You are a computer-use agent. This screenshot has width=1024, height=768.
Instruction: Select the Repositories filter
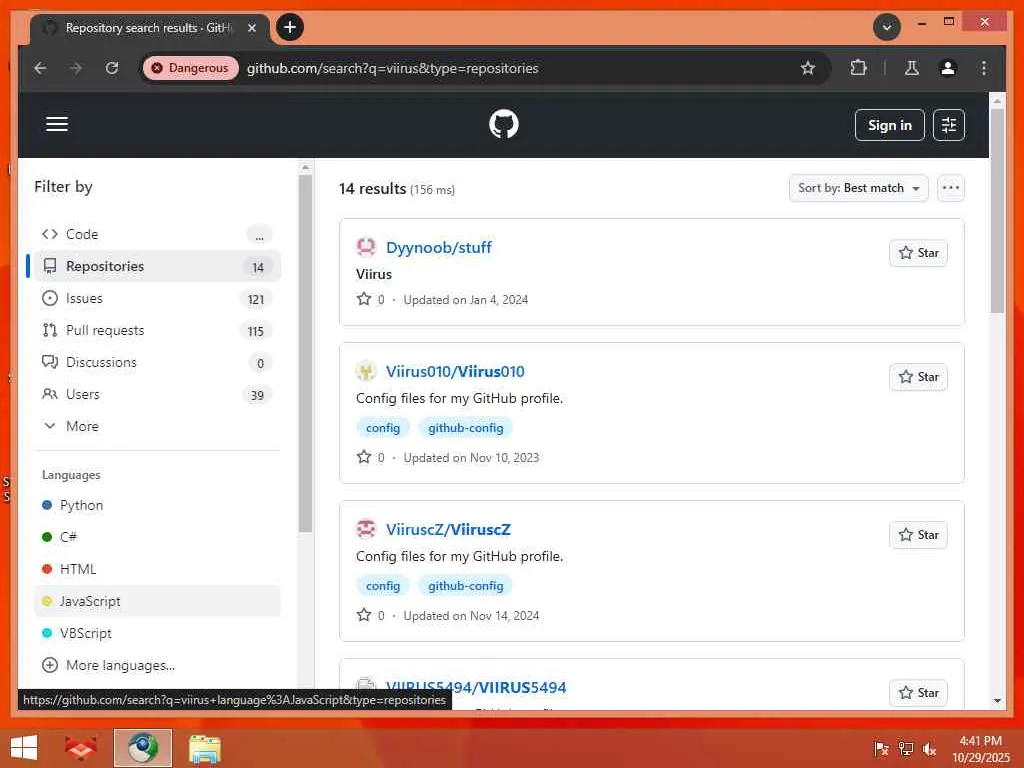[x=157, y=266]
